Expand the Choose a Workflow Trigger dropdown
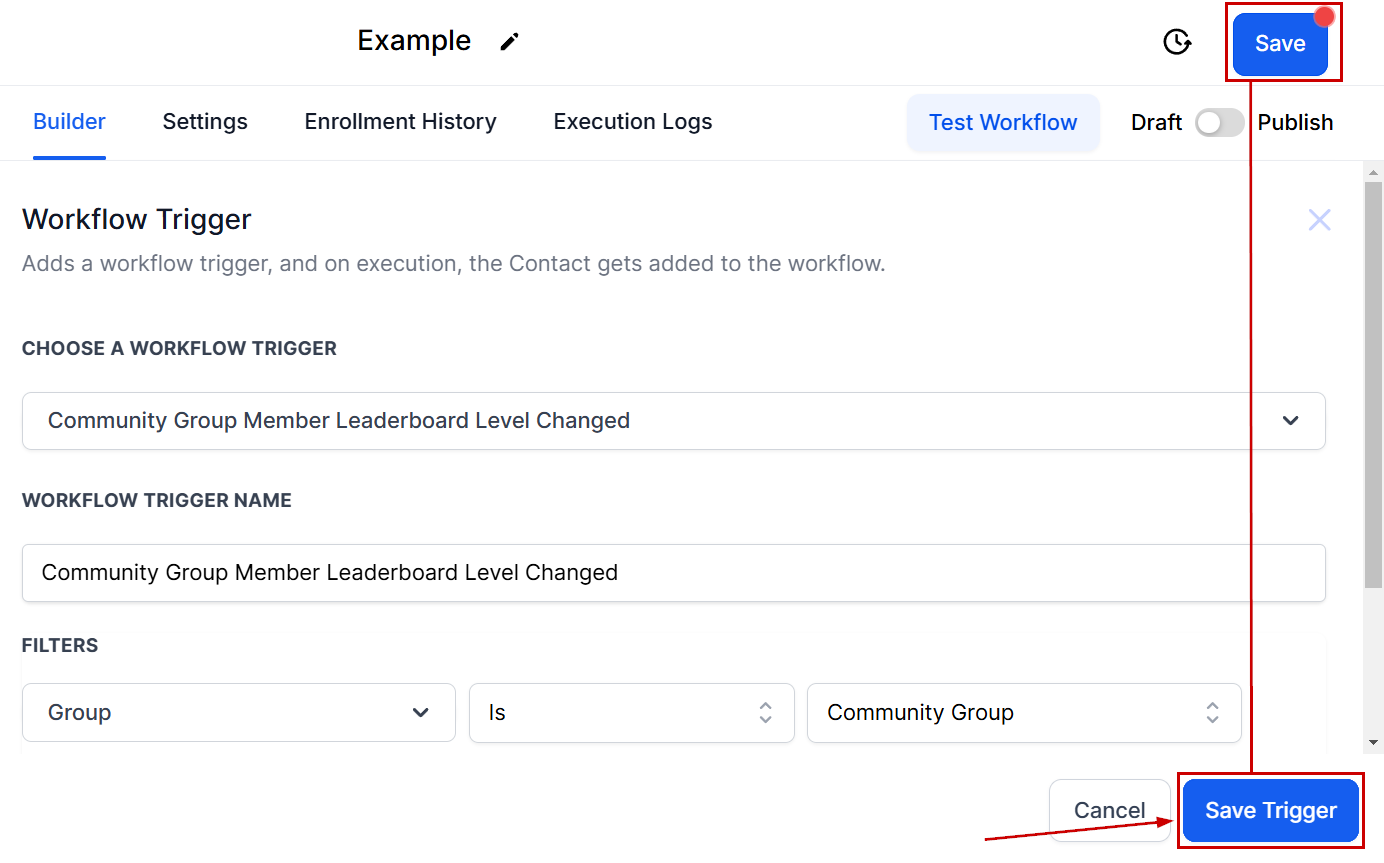 click(x=673, y=421)
